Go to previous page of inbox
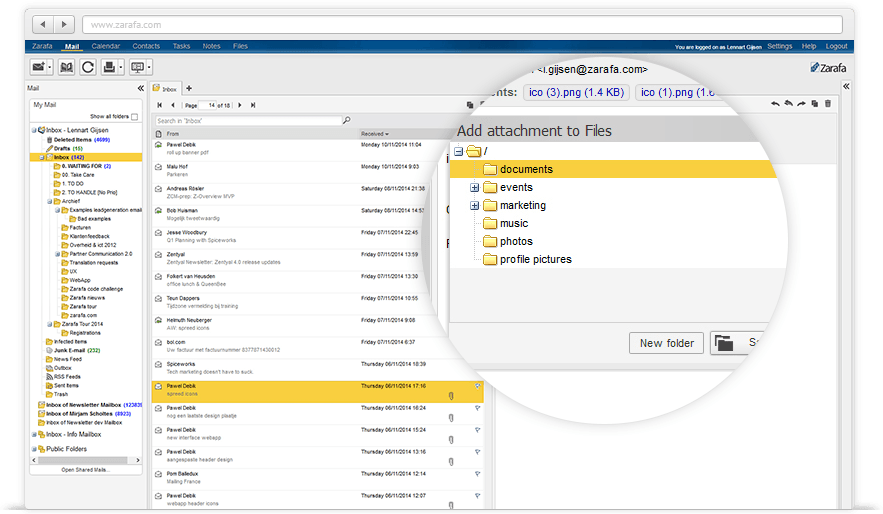The height and width of the screenshot is (514, 883). pos(173,105)
